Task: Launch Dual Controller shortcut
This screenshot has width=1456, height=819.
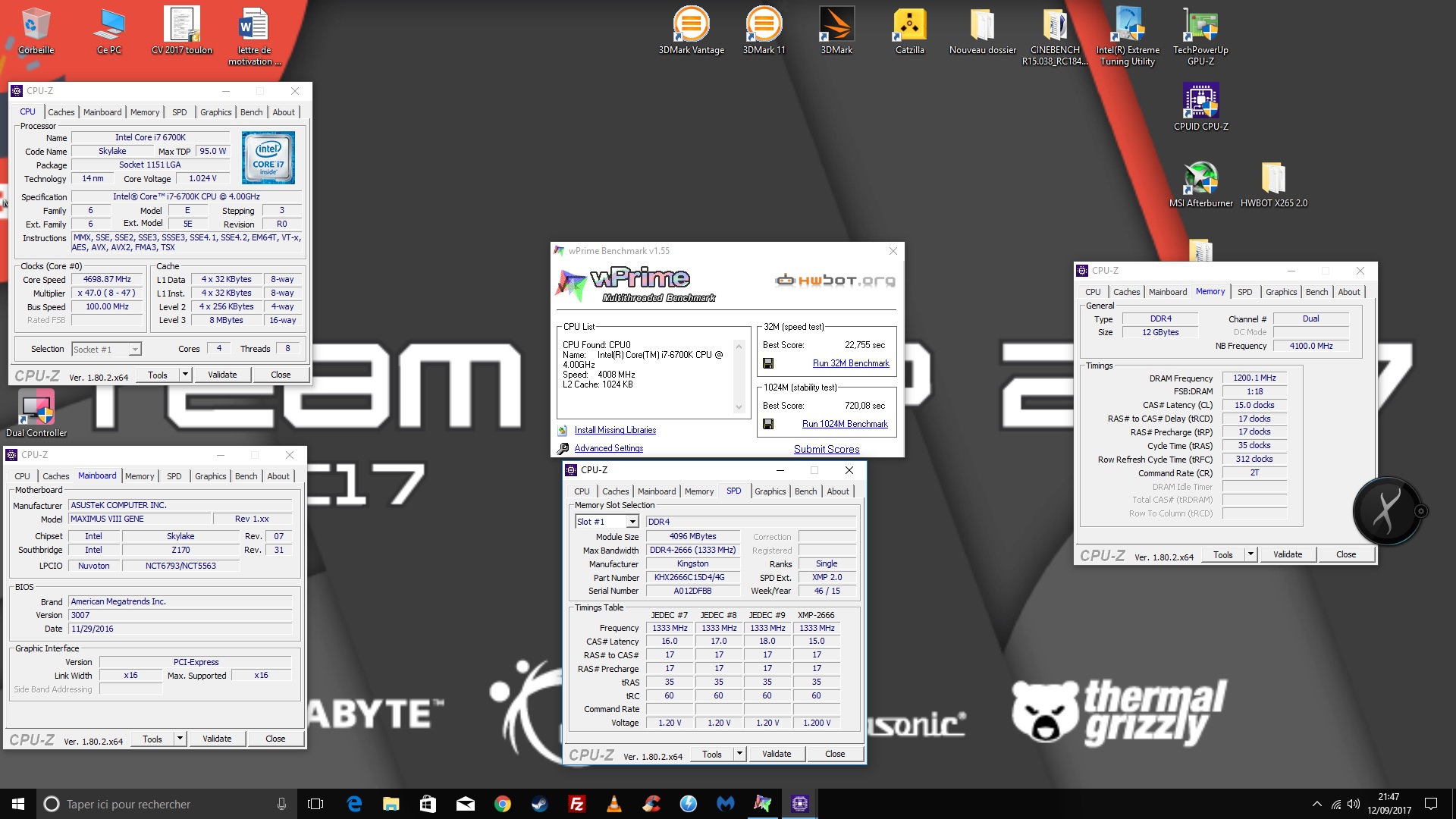Action: (36, 413)
